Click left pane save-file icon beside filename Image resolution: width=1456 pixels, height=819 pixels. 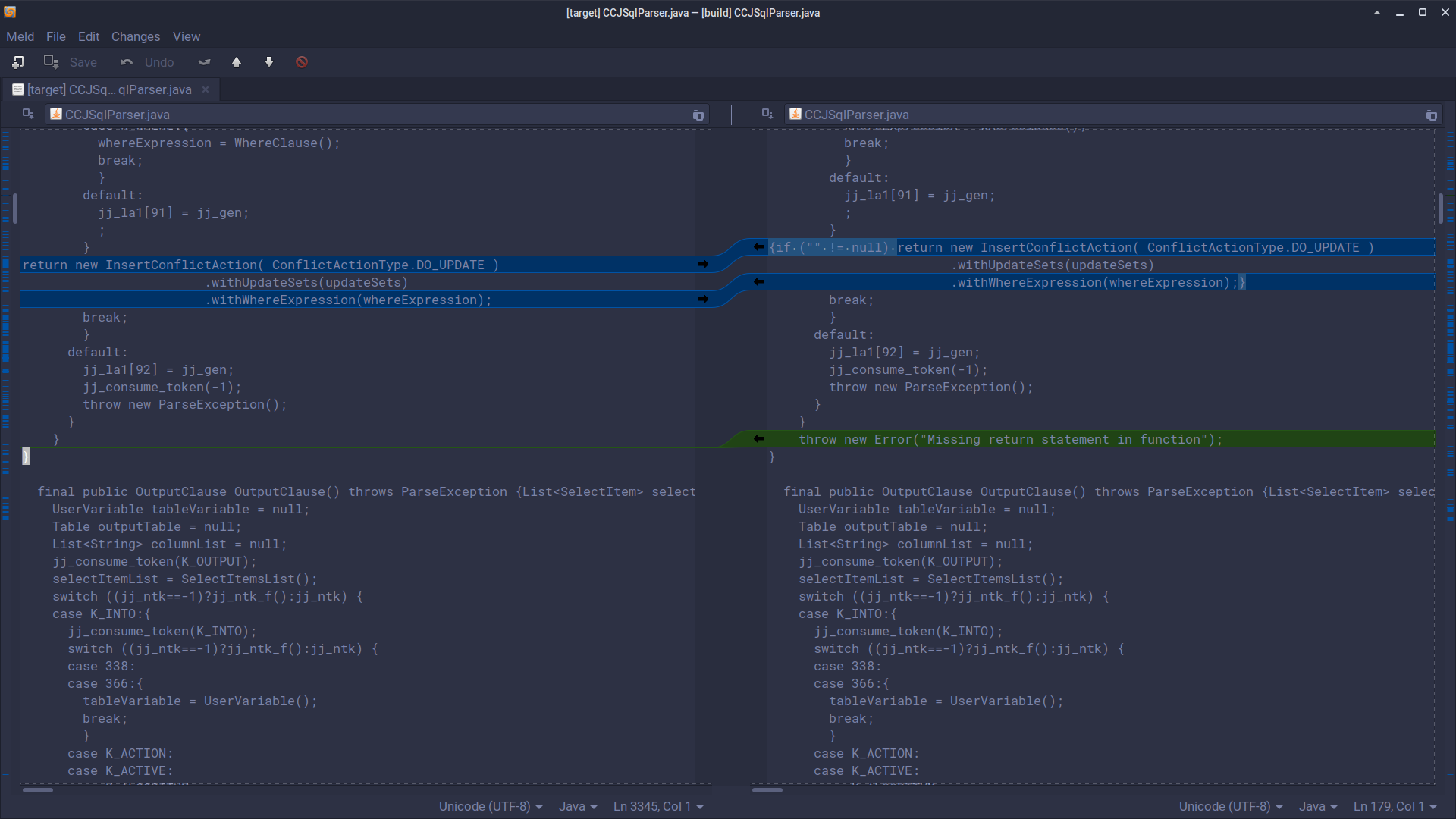point(28,114)
